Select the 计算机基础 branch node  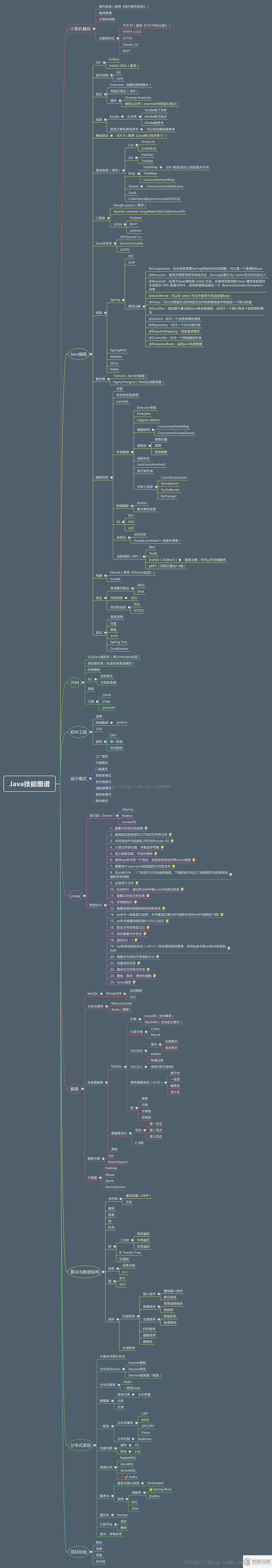pyautogui.click(x=80, y=29)
